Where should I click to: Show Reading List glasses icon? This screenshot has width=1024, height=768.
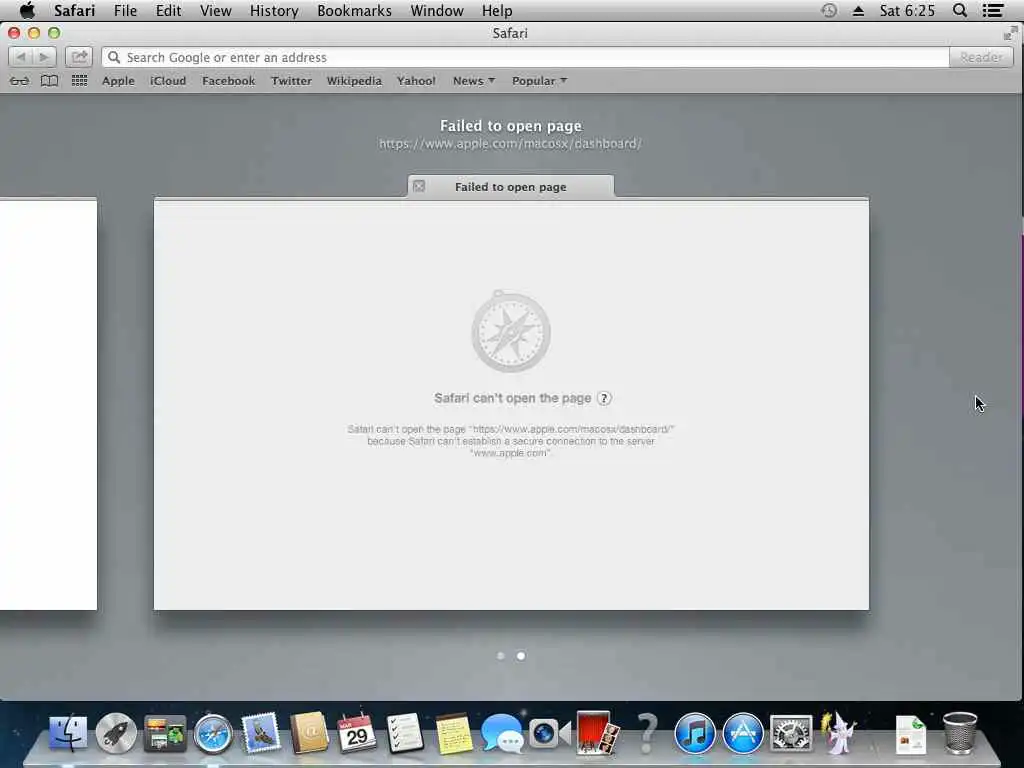20,81
